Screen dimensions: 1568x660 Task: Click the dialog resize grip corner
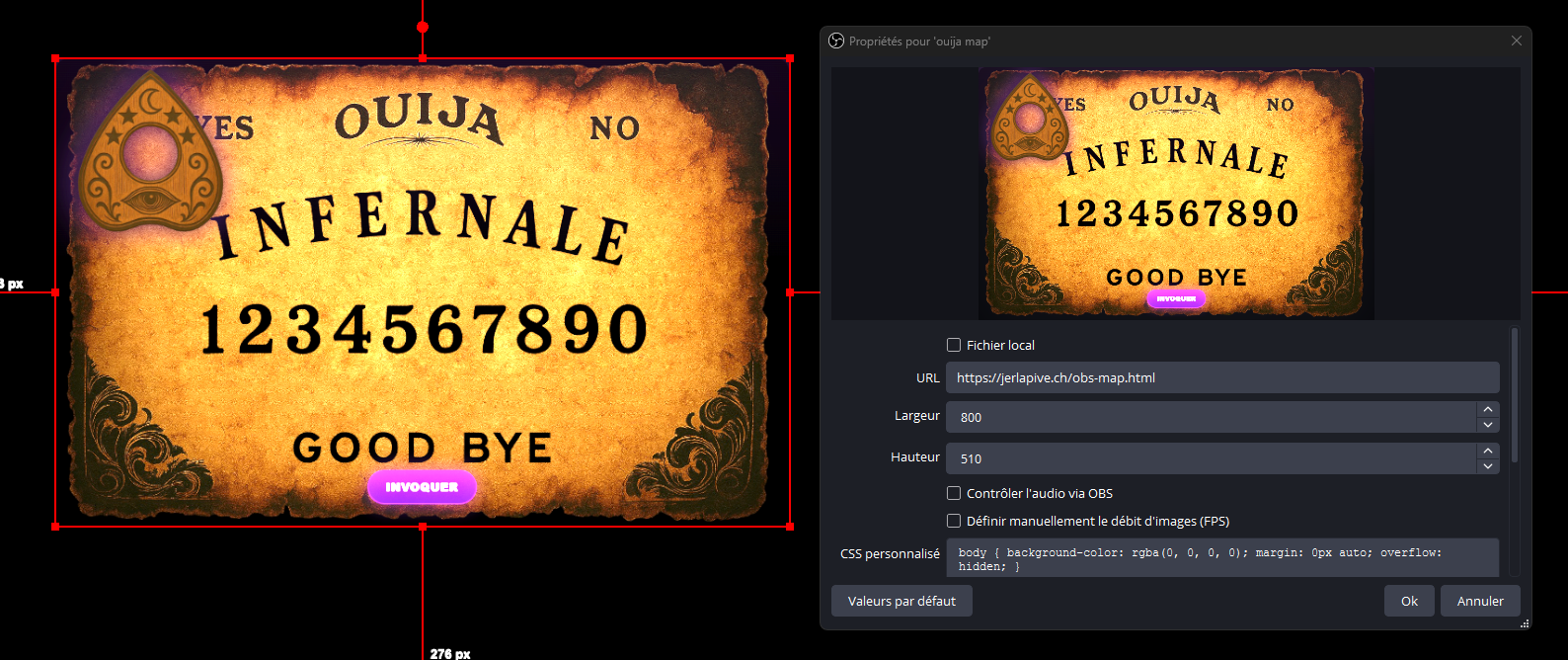[x=1525, y=623]
